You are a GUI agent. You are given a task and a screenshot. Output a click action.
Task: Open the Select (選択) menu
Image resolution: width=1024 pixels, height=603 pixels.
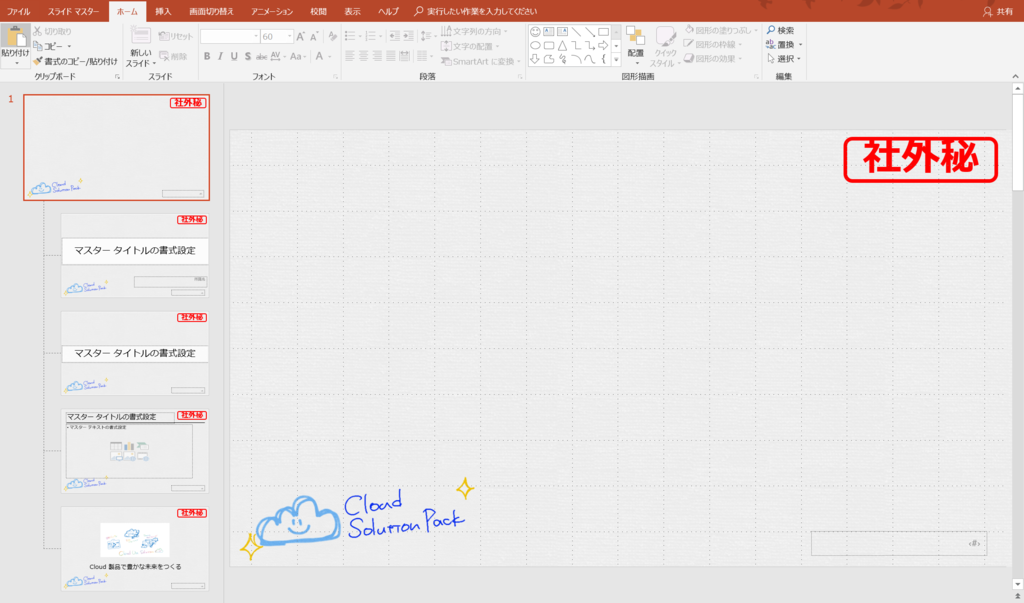click(x=783, y=59)
